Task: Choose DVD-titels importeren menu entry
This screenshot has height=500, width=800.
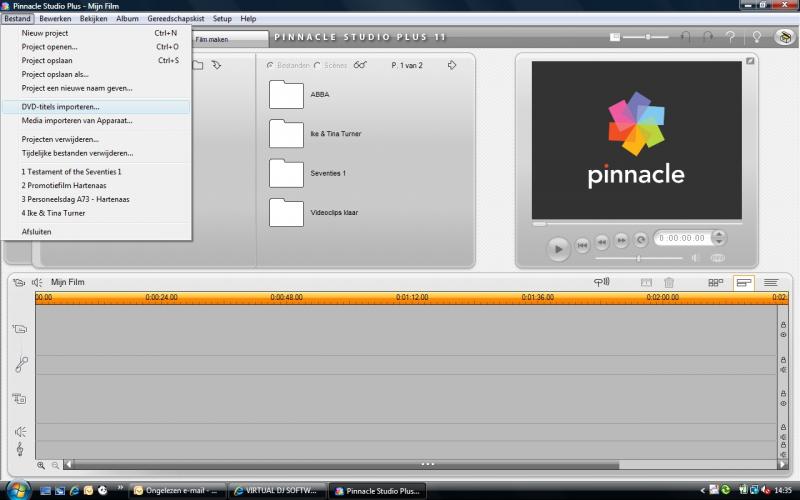Action: [x=96, y=107]
